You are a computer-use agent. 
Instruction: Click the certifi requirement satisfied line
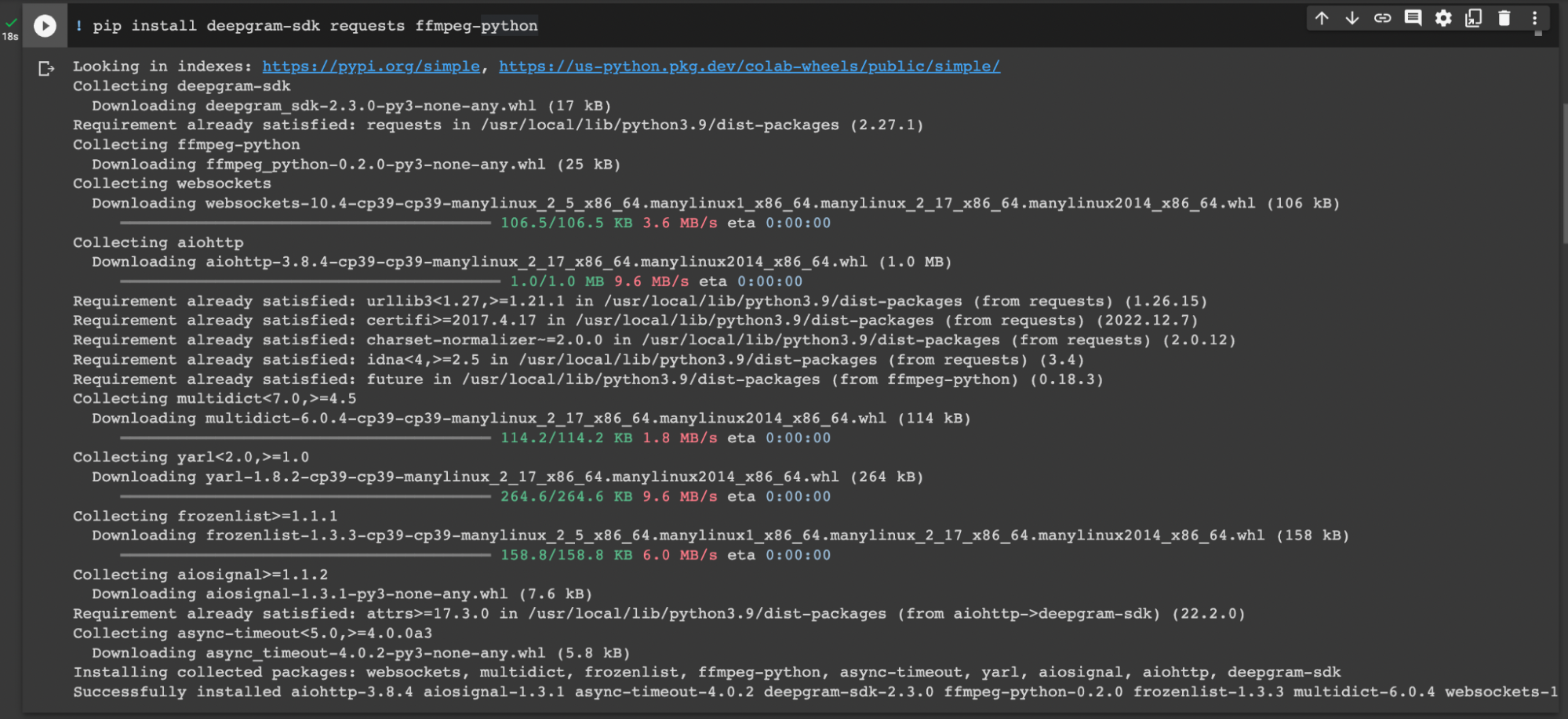pyautogui.click(x=635, y=321)
